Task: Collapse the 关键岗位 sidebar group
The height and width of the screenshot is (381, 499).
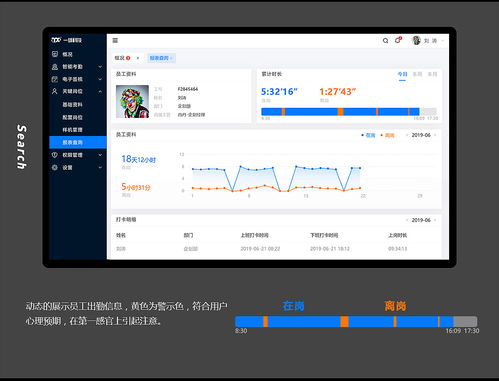Action: [100, 91]
